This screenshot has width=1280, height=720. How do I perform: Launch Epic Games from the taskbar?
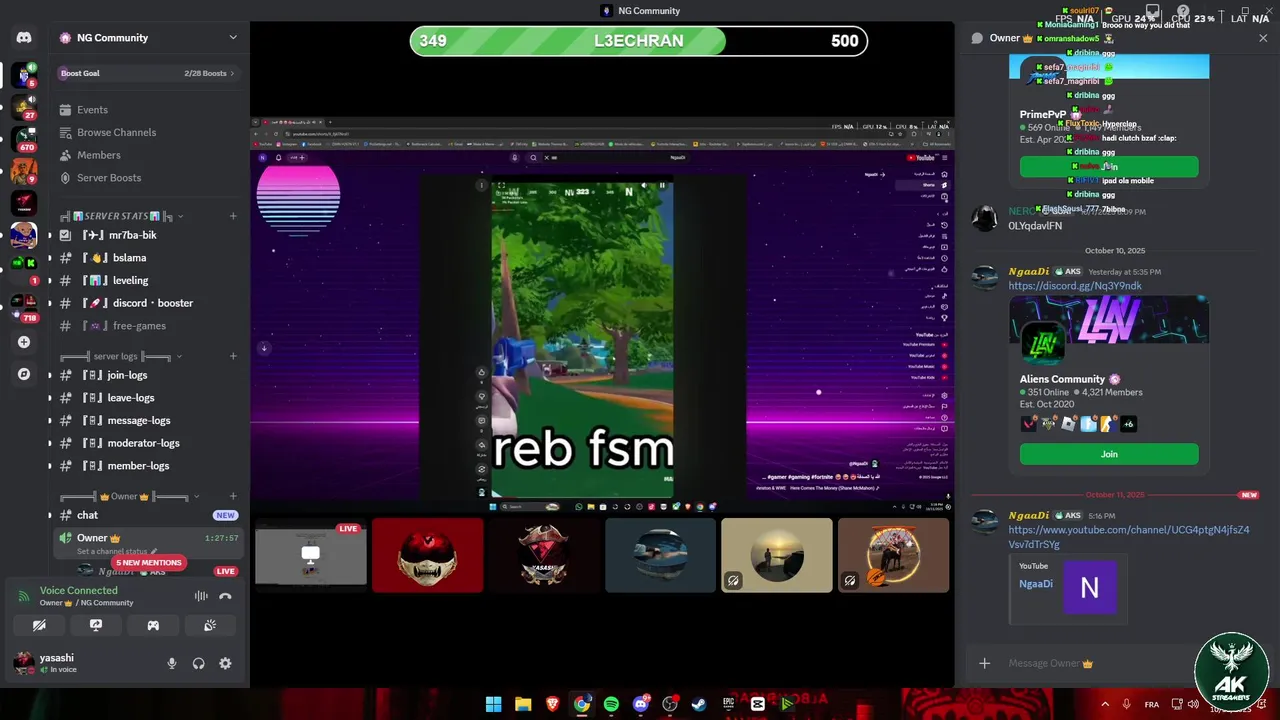[728, 704]
